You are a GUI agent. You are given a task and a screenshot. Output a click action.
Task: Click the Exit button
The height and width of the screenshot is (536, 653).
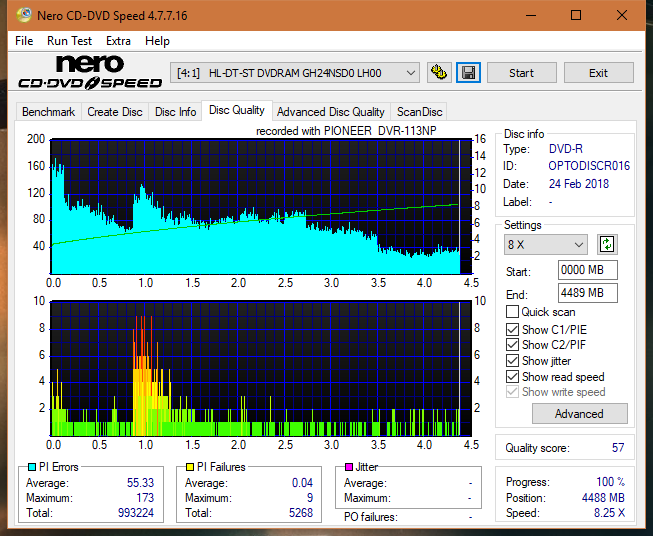598,73
